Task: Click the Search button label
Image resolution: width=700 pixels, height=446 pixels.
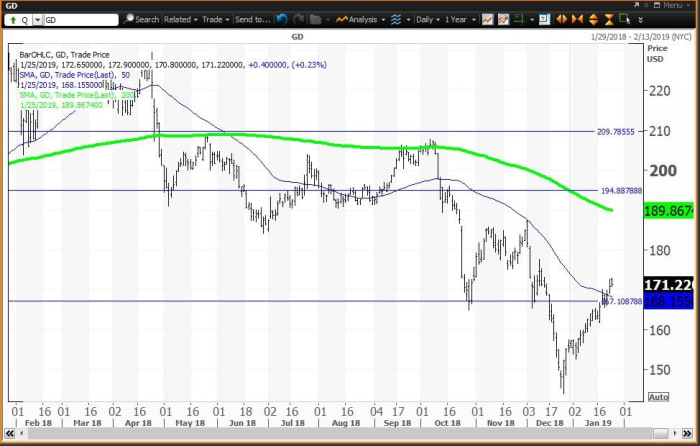Action: (147, 20)
